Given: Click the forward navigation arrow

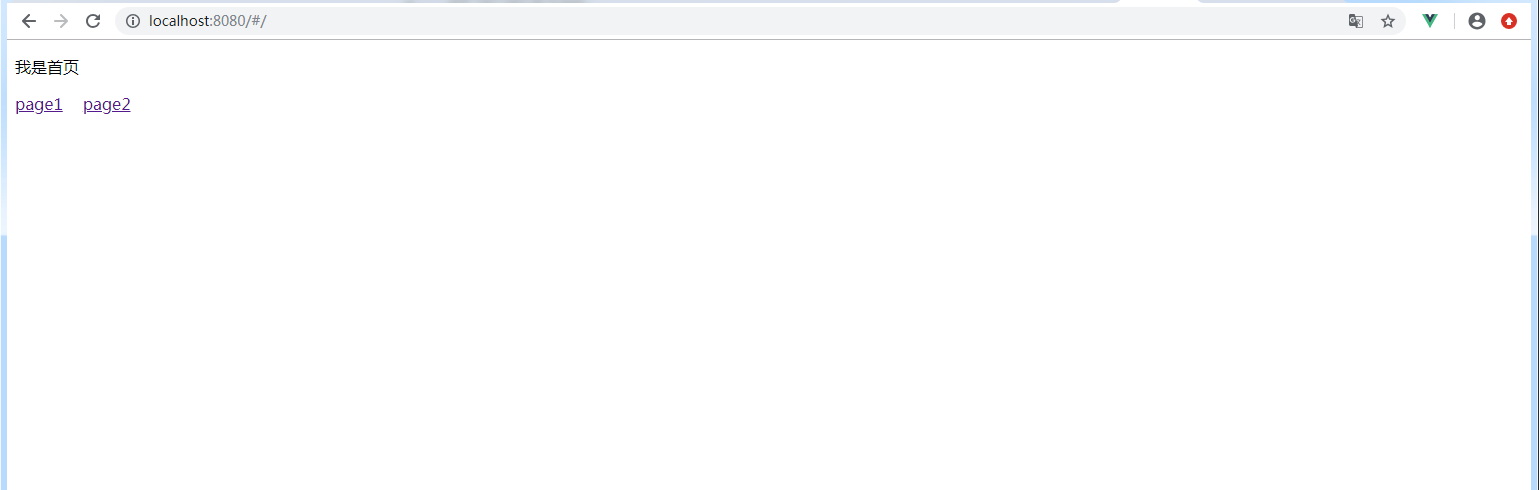Looking at the screenshot, I should (61, 21).
